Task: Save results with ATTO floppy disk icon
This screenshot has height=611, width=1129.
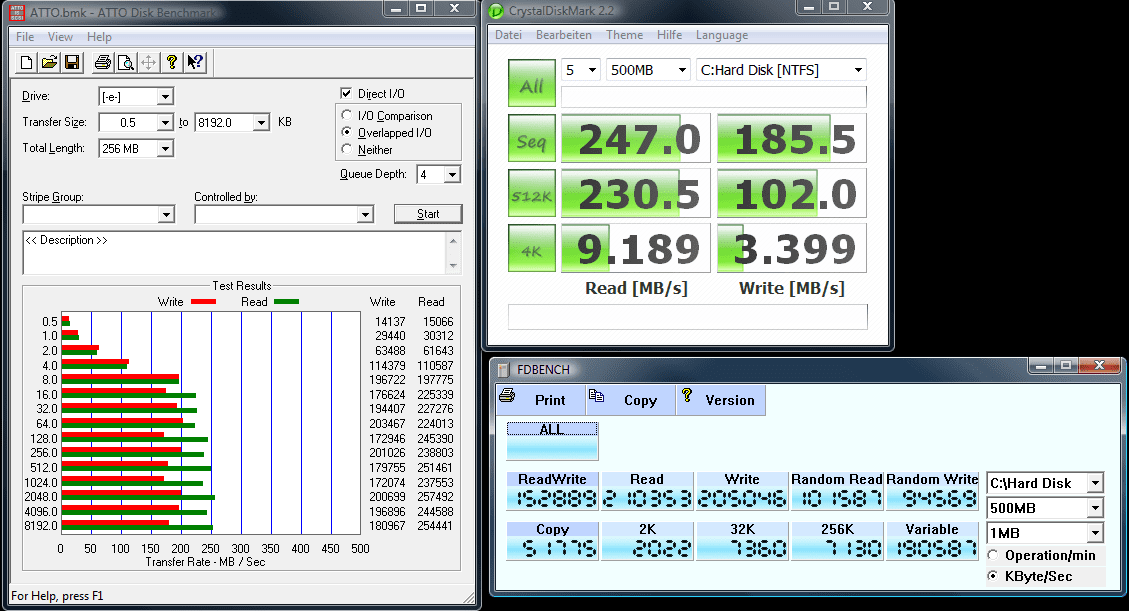Action: click(x=71, y=63)
